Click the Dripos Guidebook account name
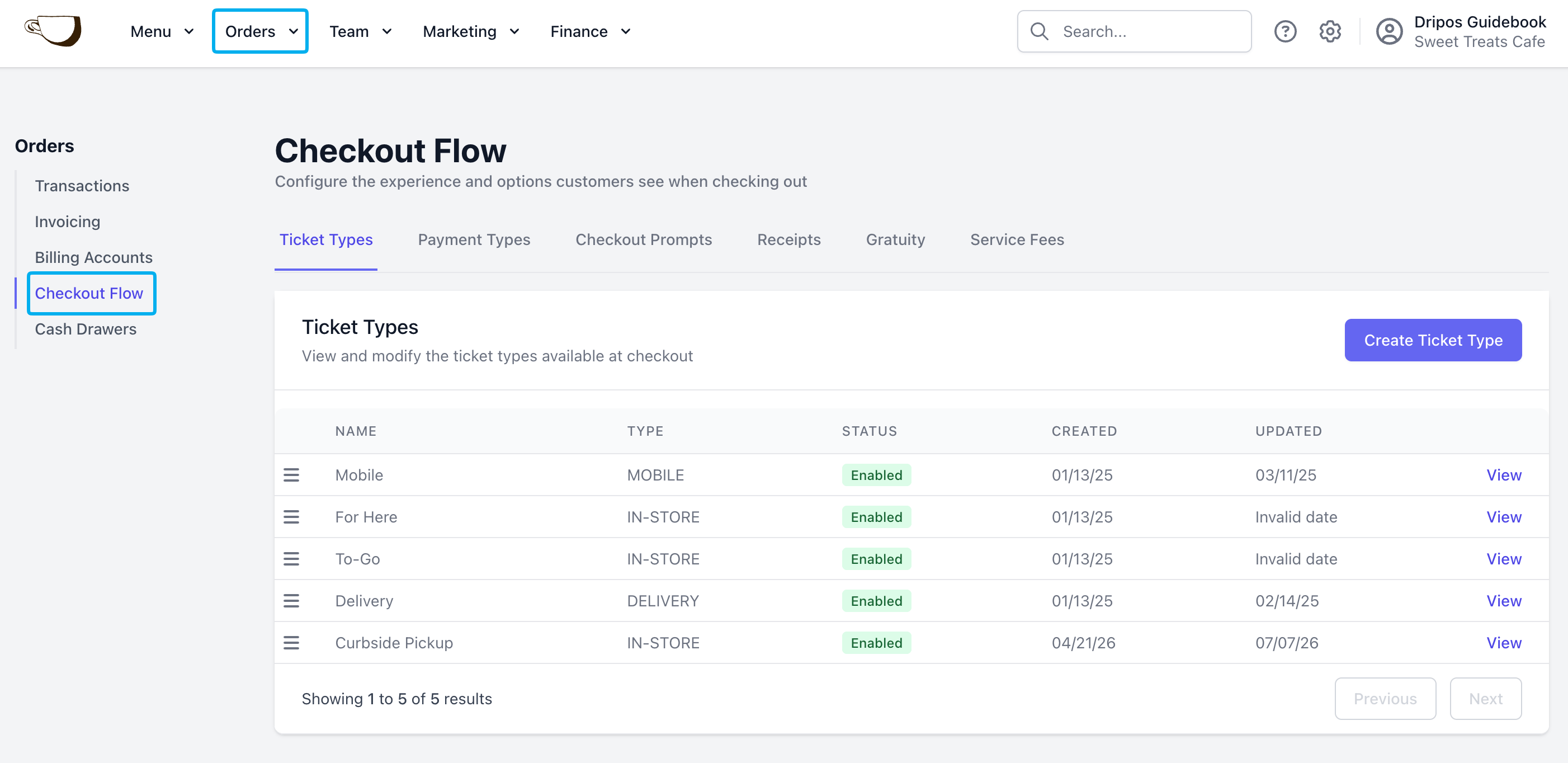 (x=1480, y=22)
